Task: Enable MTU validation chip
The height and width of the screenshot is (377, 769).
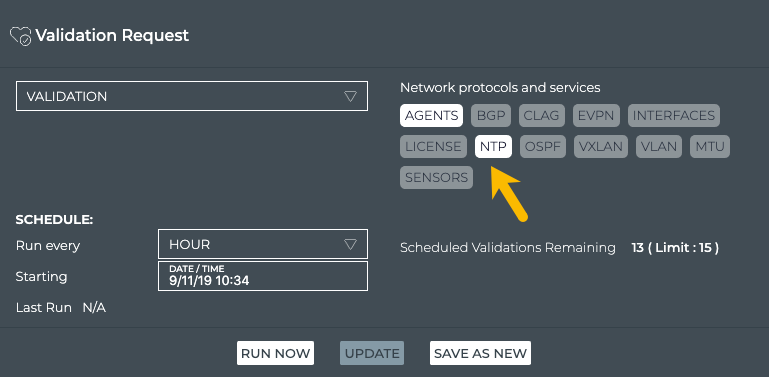Action: (x=710, y=147)
